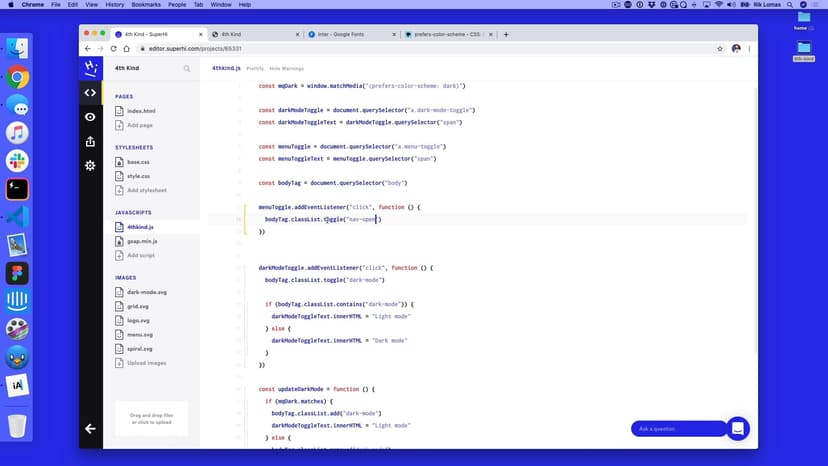
Task: Click Prettify to format the code
Action: (x=255, y=68)
